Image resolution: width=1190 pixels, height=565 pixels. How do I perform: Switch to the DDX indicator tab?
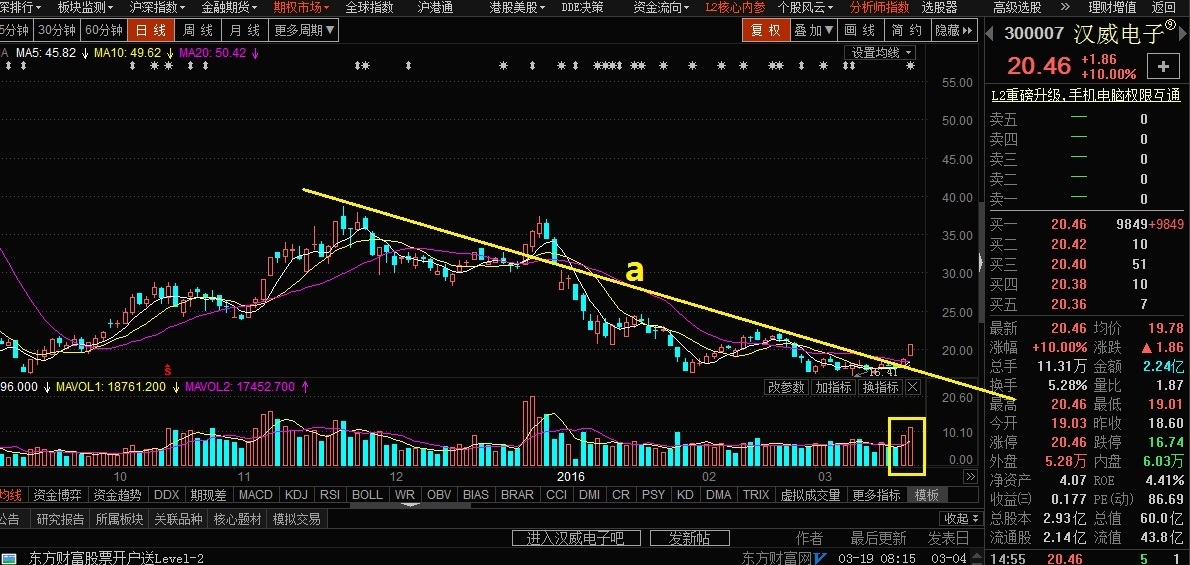click(x=166, y=495)
